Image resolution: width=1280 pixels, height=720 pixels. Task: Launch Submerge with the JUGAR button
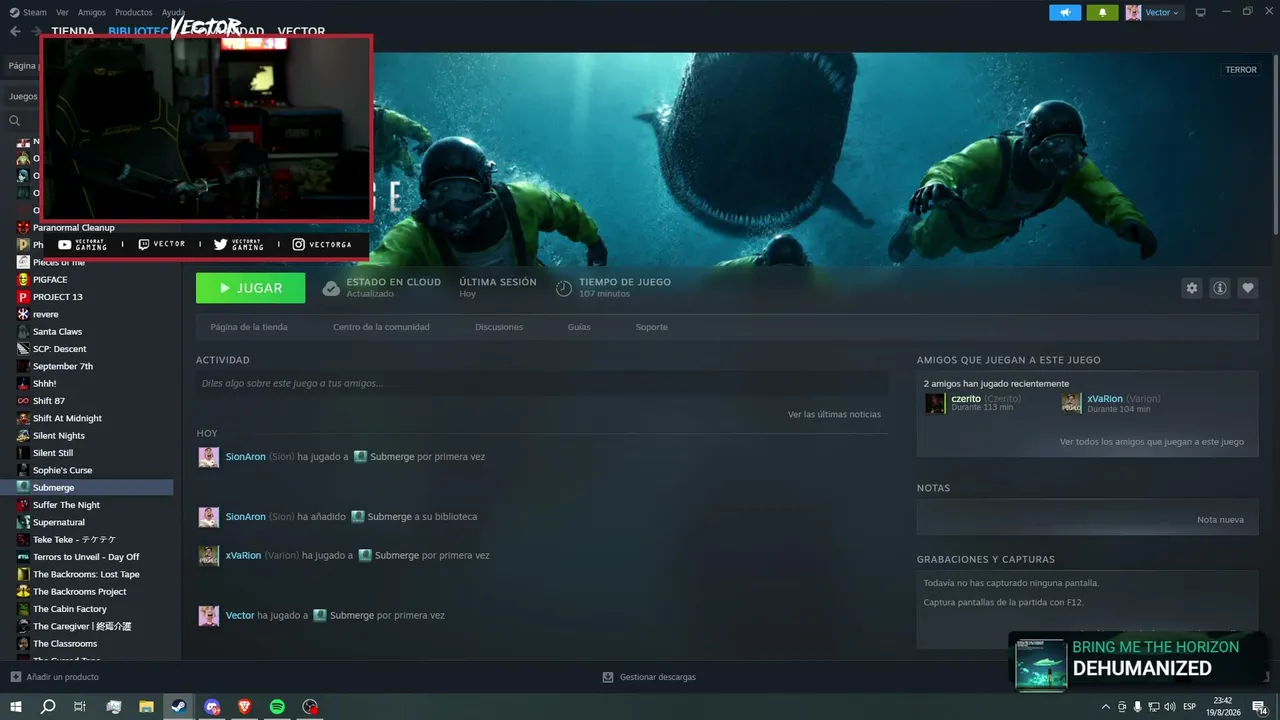pos(251,288)
